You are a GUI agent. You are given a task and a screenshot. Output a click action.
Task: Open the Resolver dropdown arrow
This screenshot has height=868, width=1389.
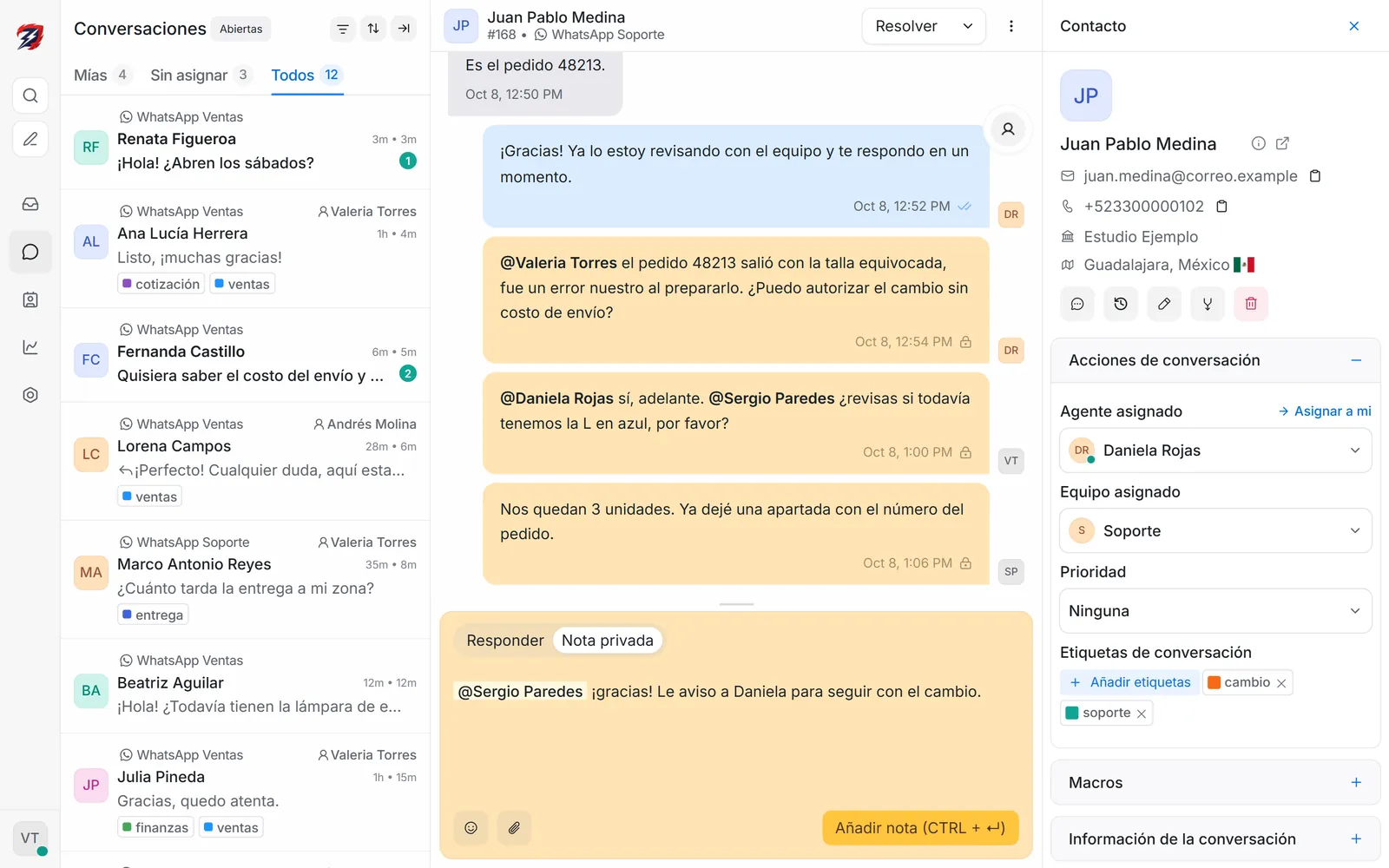tap(968, 26)
